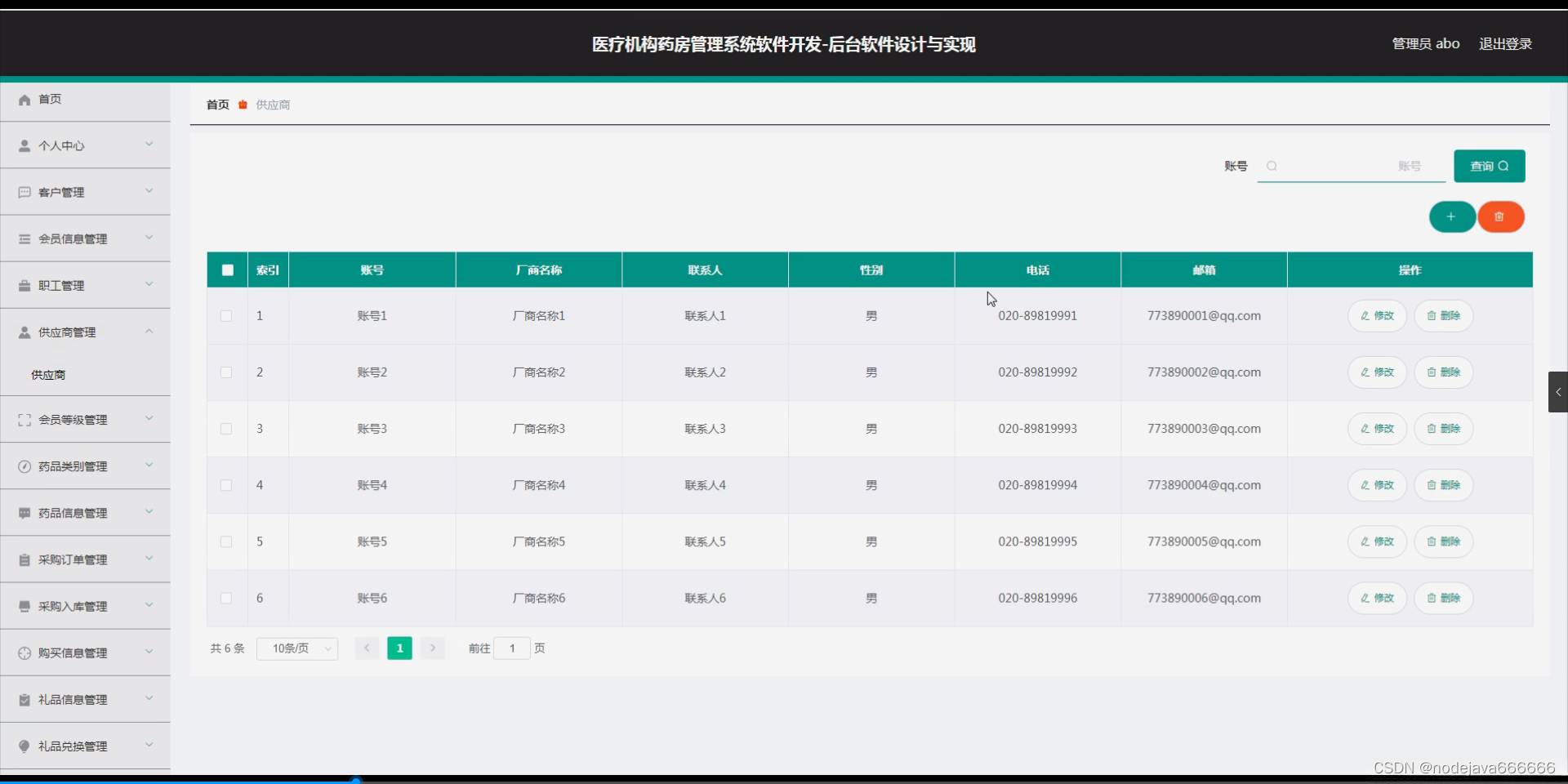Check the row checkbox for 账号1
Viewport: 1568px width, 784px height.
click(226, 316)
